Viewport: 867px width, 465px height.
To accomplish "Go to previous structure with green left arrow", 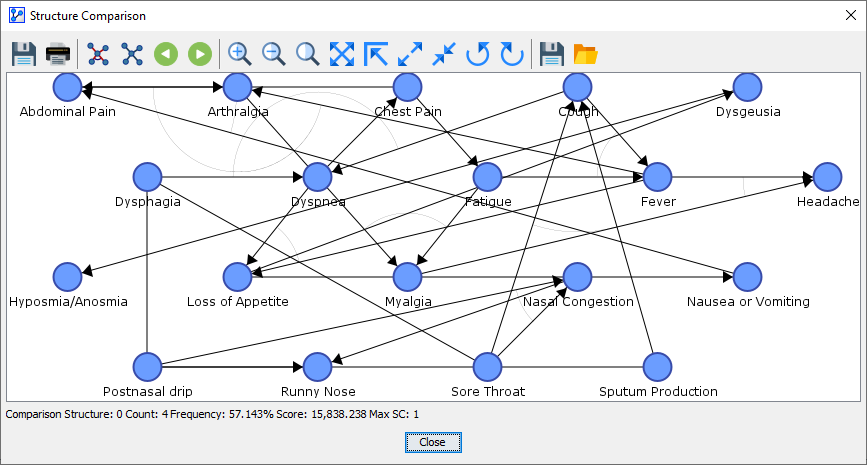I will [x=166, y=54].
